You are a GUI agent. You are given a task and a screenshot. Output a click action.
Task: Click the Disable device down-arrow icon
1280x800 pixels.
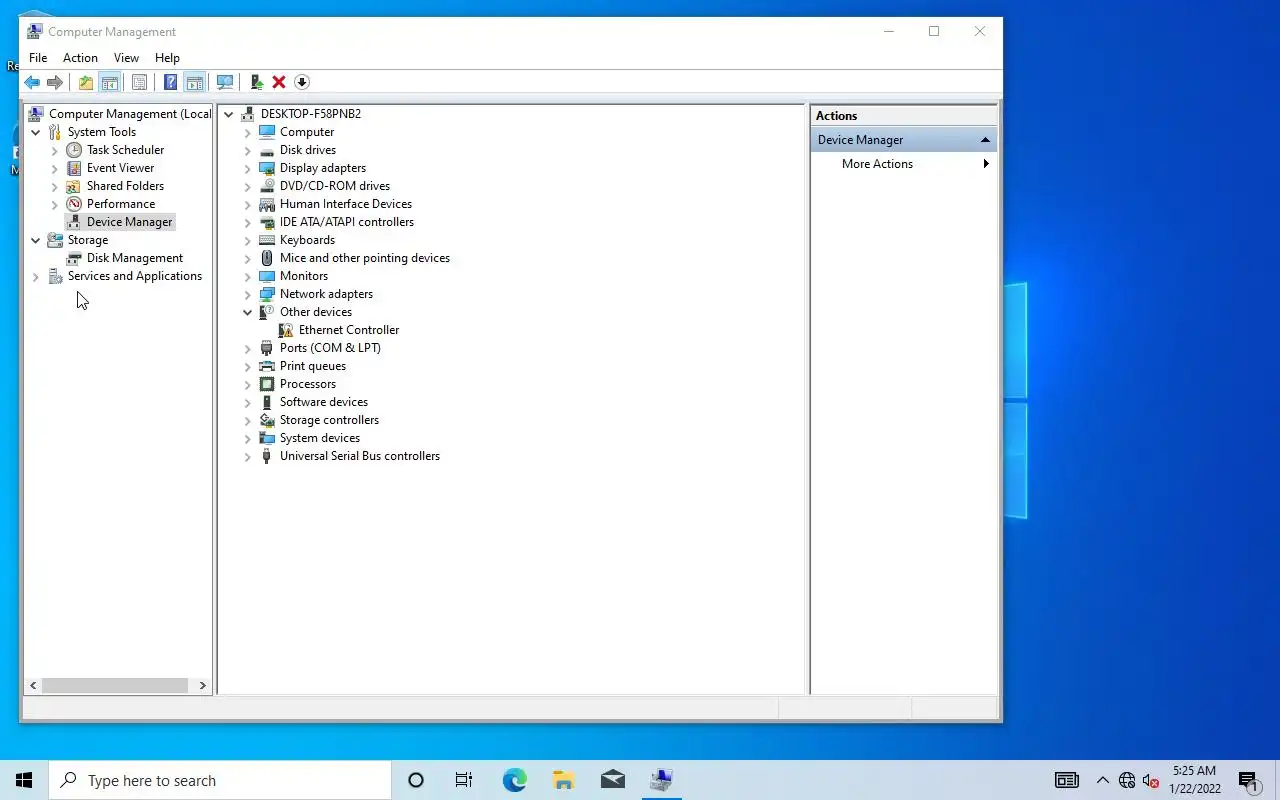(302, 82)
